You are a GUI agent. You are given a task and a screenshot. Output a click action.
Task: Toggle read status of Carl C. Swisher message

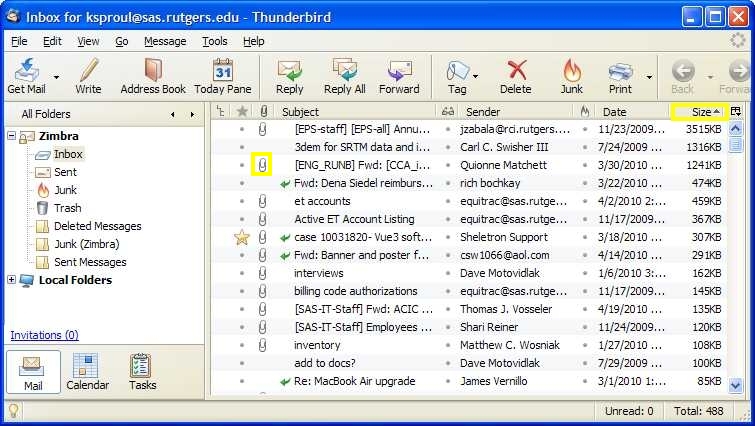pyautogui.click(x=448, y=147)
